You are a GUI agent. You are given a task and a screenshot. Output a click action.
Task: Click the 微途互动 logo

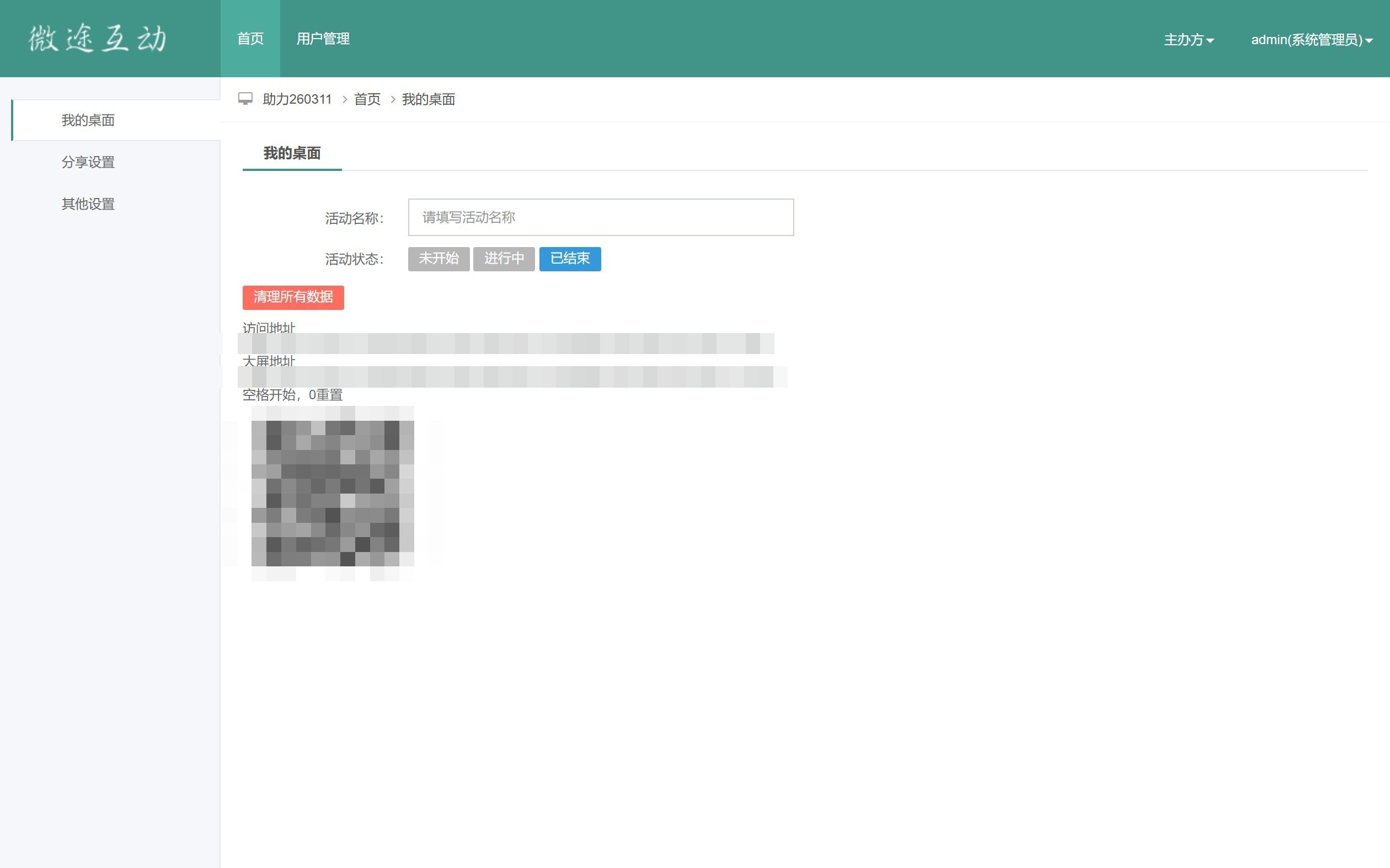98,39
